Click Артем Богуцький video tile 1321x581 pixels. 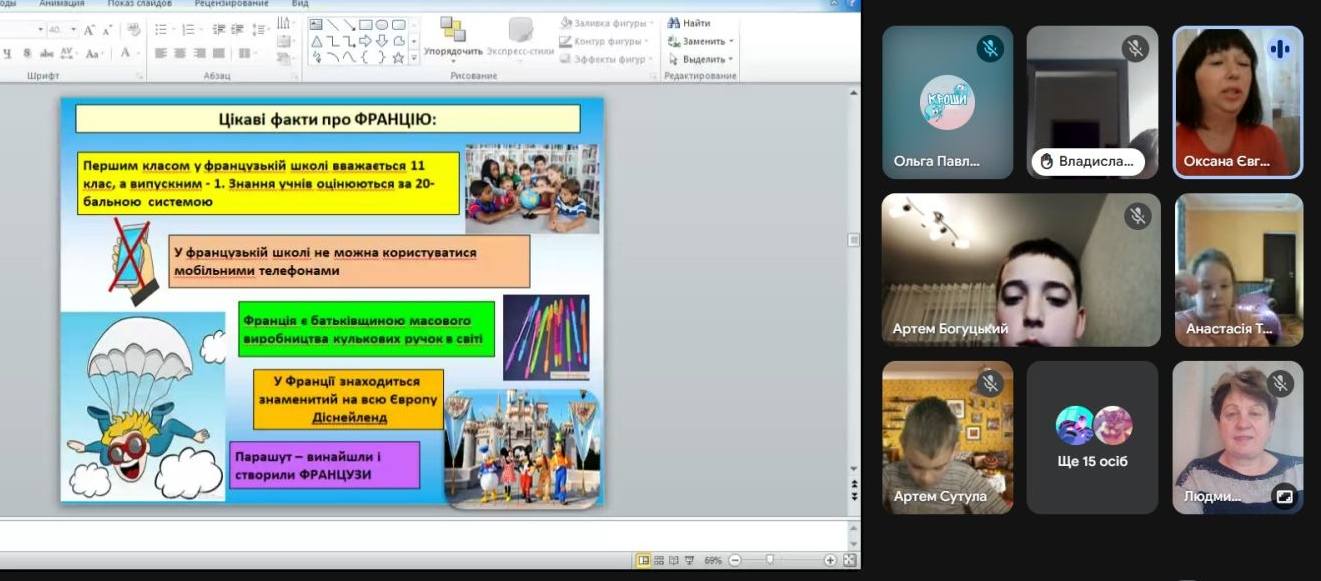[x=1021, y=270]
